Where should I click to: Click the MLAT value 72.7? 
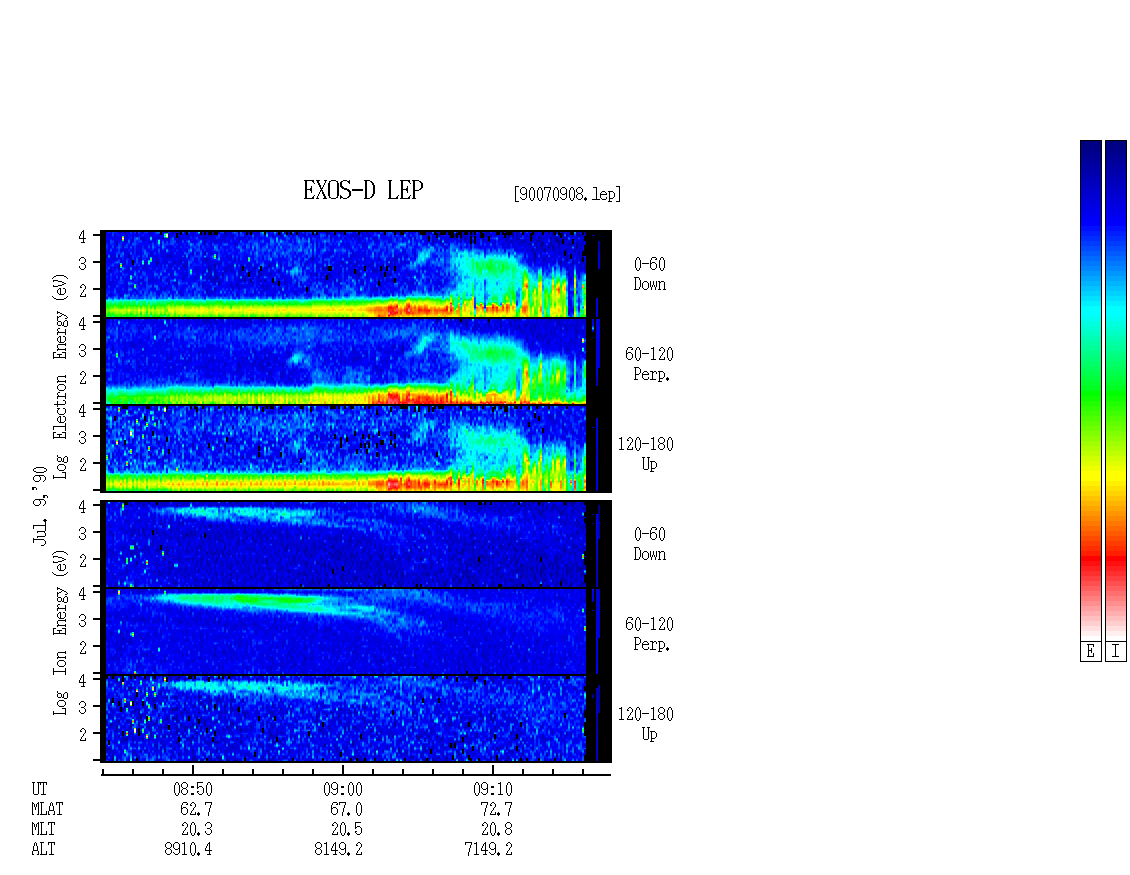[497, 809]
